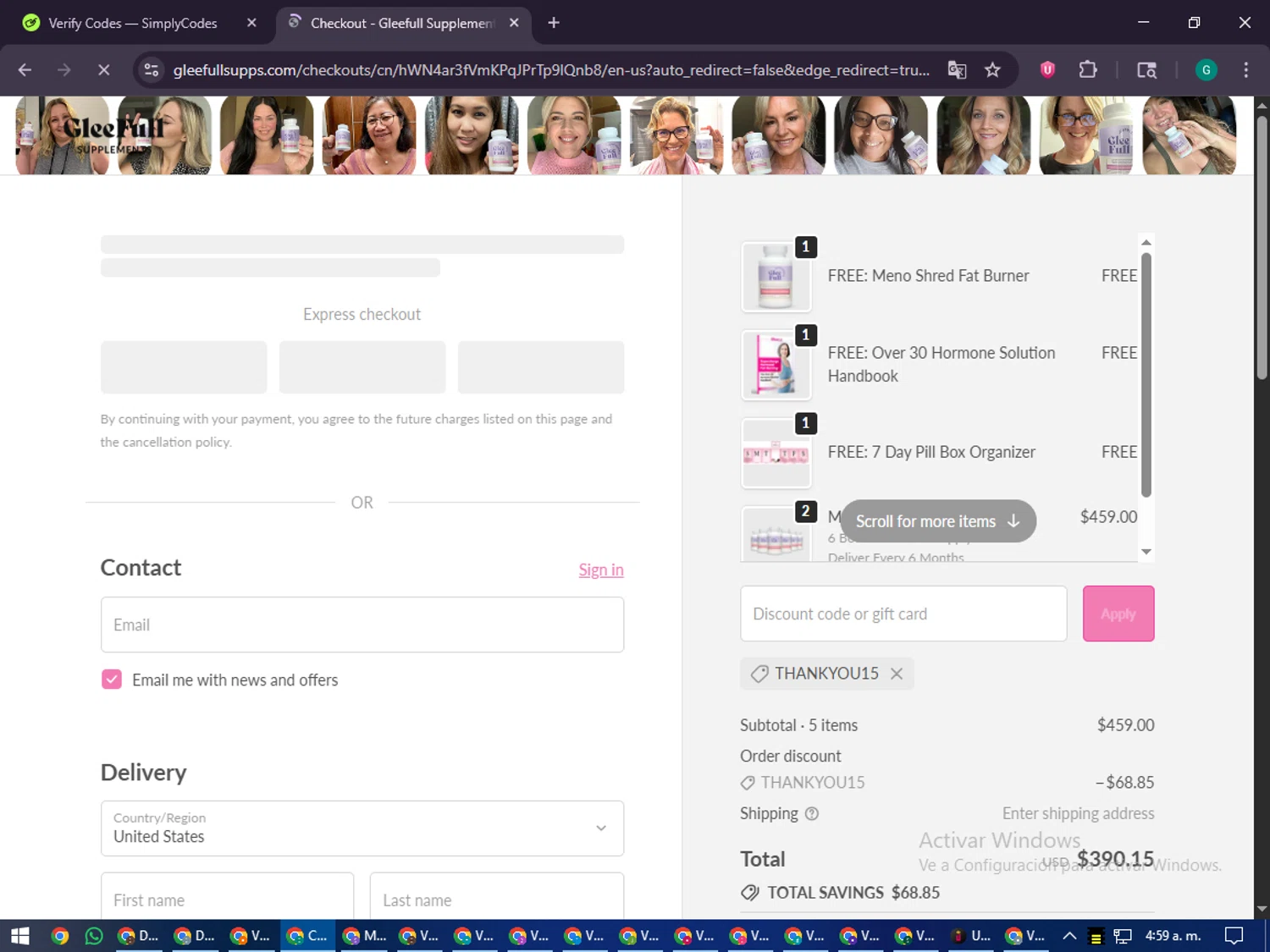
Task: Open the Google Lens search icon in the toolbar
Action: coord(1146,70)
